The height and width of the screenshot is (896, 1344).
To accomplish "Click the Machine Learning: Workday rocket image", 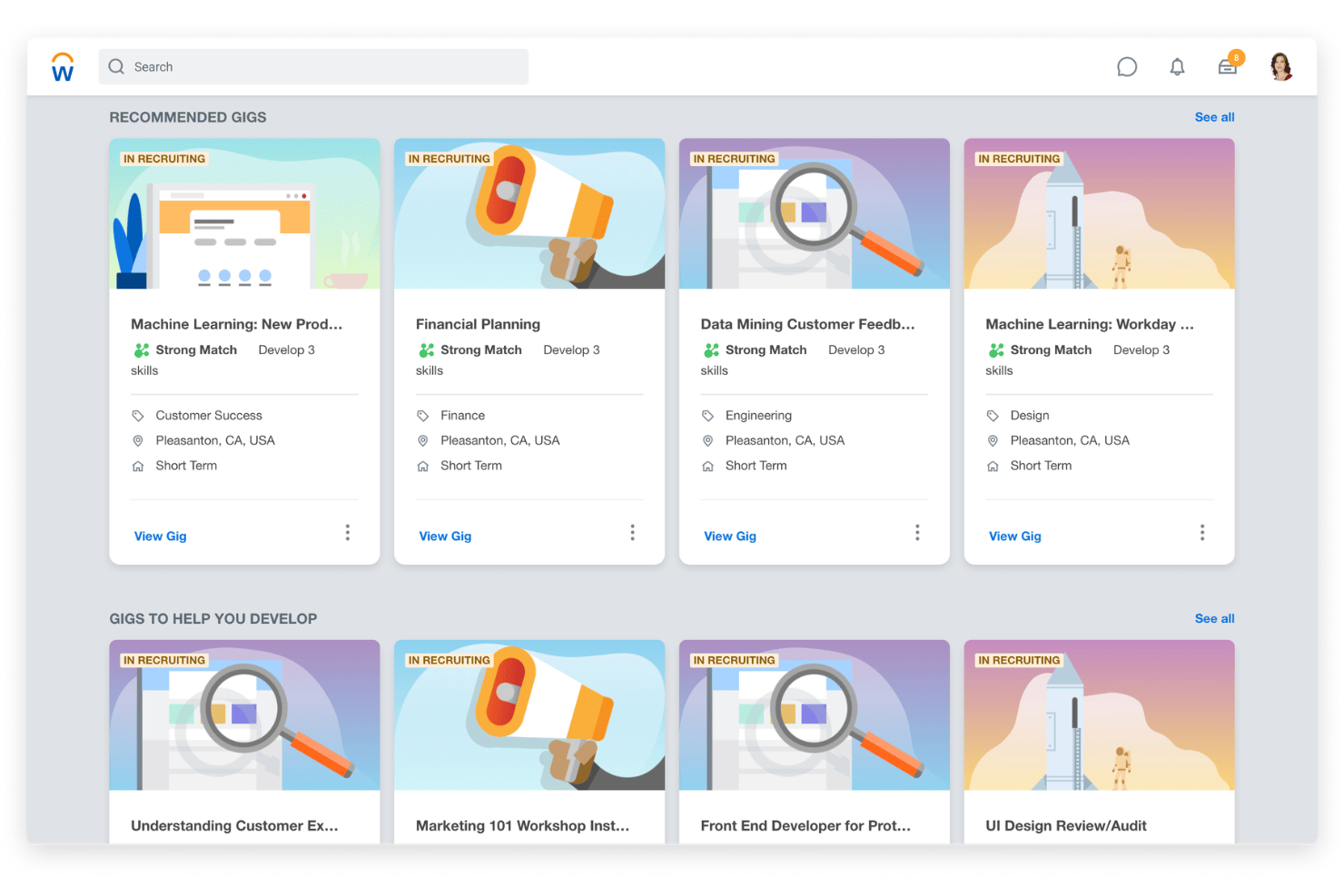I will pyautogui.click(x=1099, y=213).
